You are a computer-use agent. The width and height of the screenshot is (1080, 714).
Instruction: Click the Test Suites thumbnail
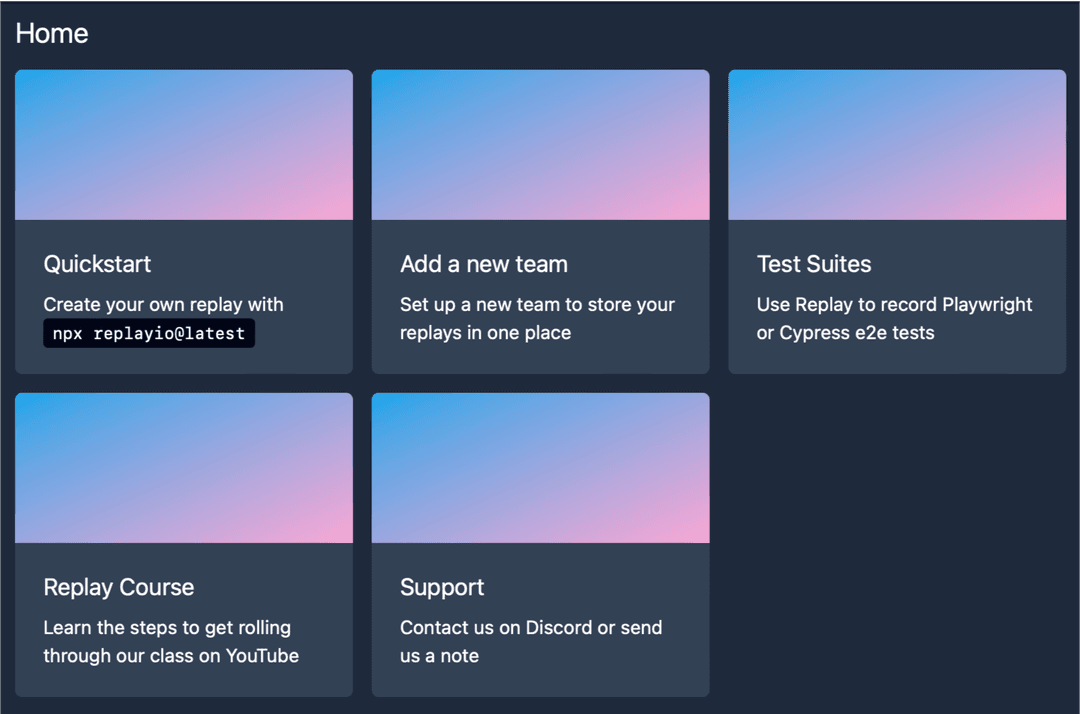pyautogui.click(x=897, y=144)
